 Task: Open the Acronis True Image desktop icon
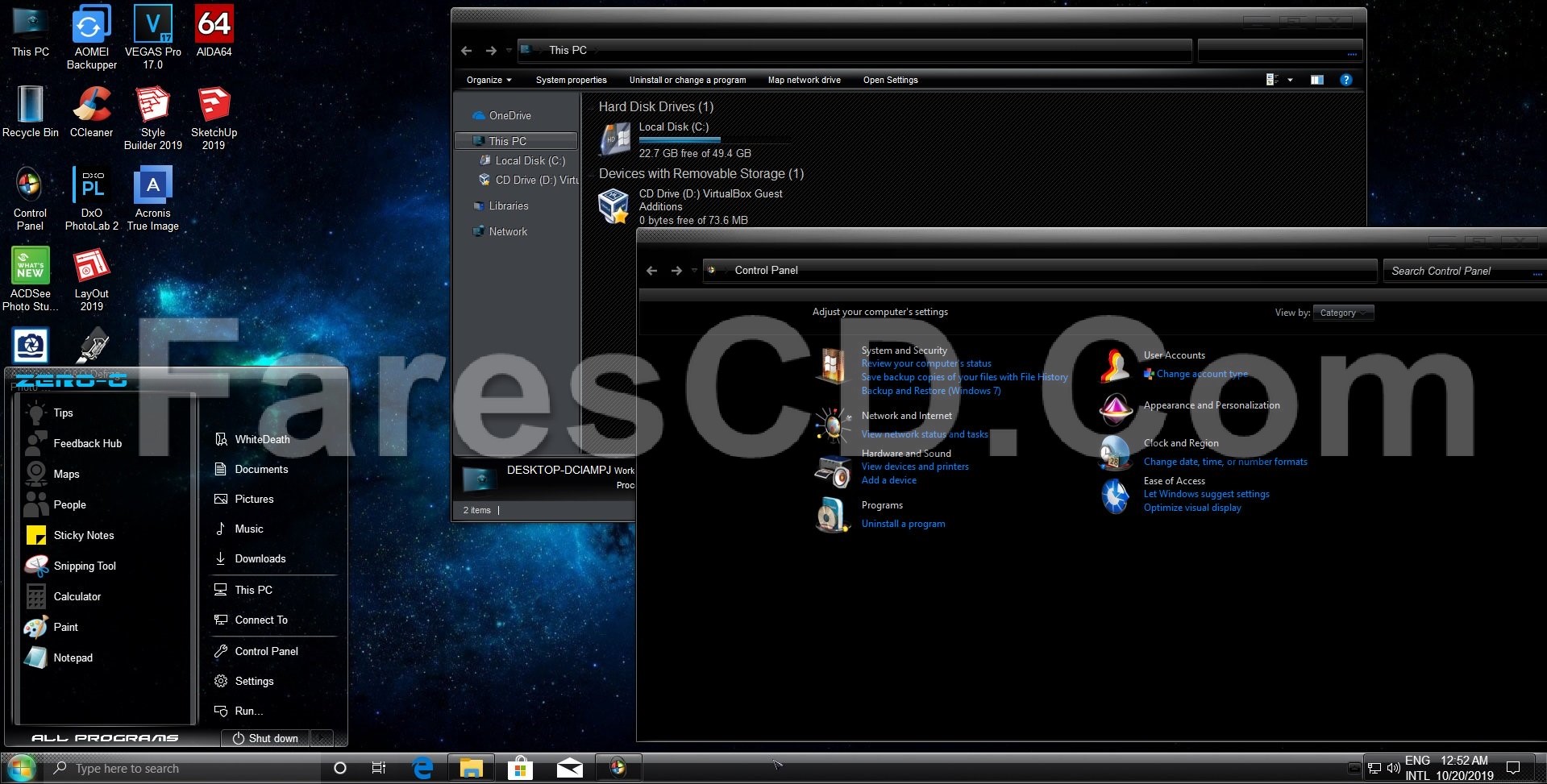tap(152, 198)
